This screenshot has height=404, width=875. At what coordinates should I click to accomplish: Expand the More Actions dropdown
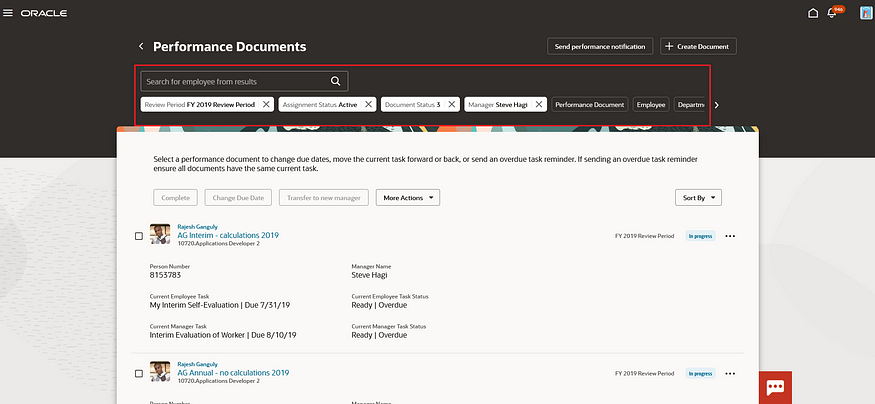[407, 198]
